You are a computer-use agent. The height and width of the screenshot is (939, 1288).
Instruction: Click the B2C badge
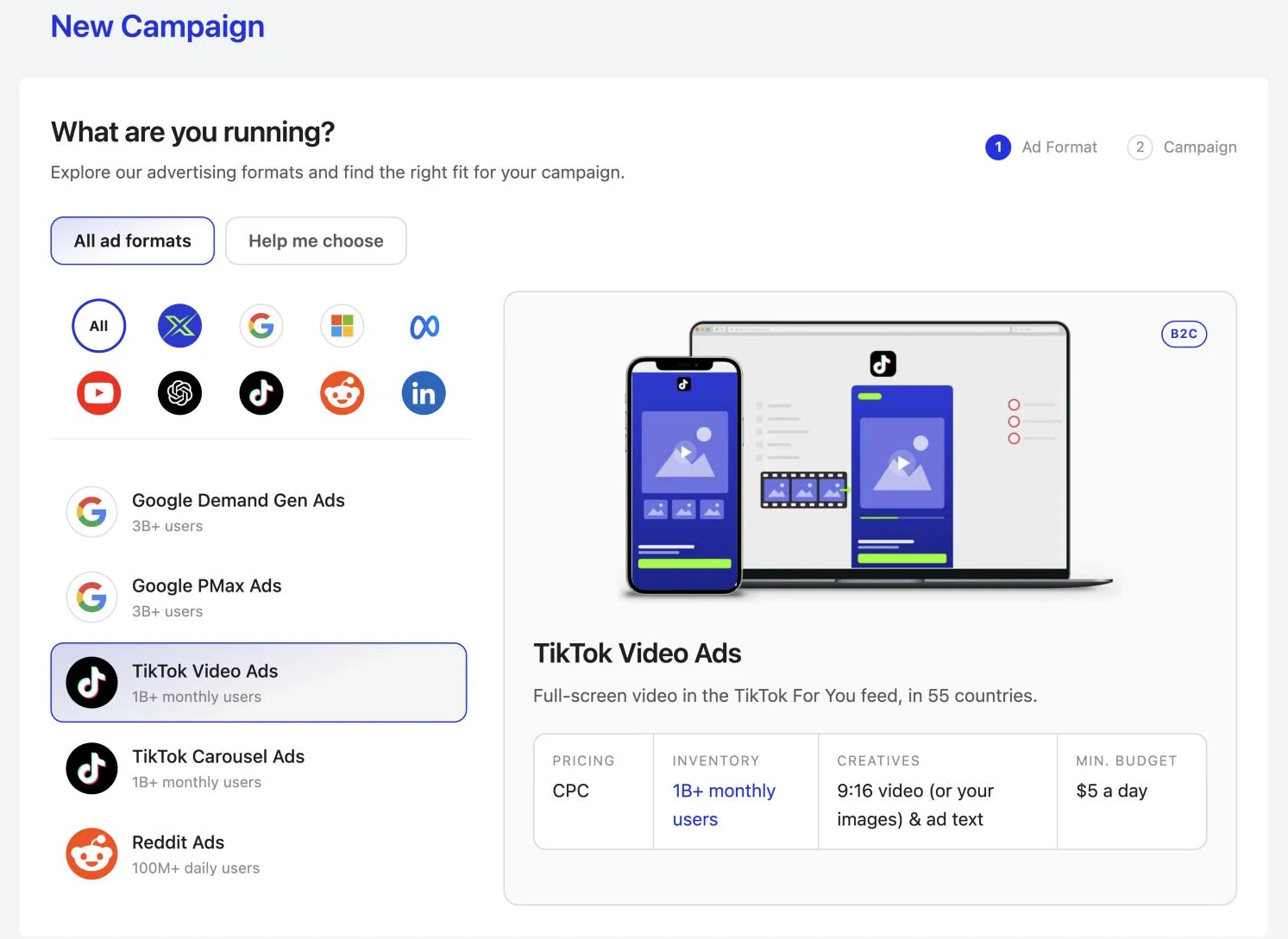click(x=1184, y=334)
